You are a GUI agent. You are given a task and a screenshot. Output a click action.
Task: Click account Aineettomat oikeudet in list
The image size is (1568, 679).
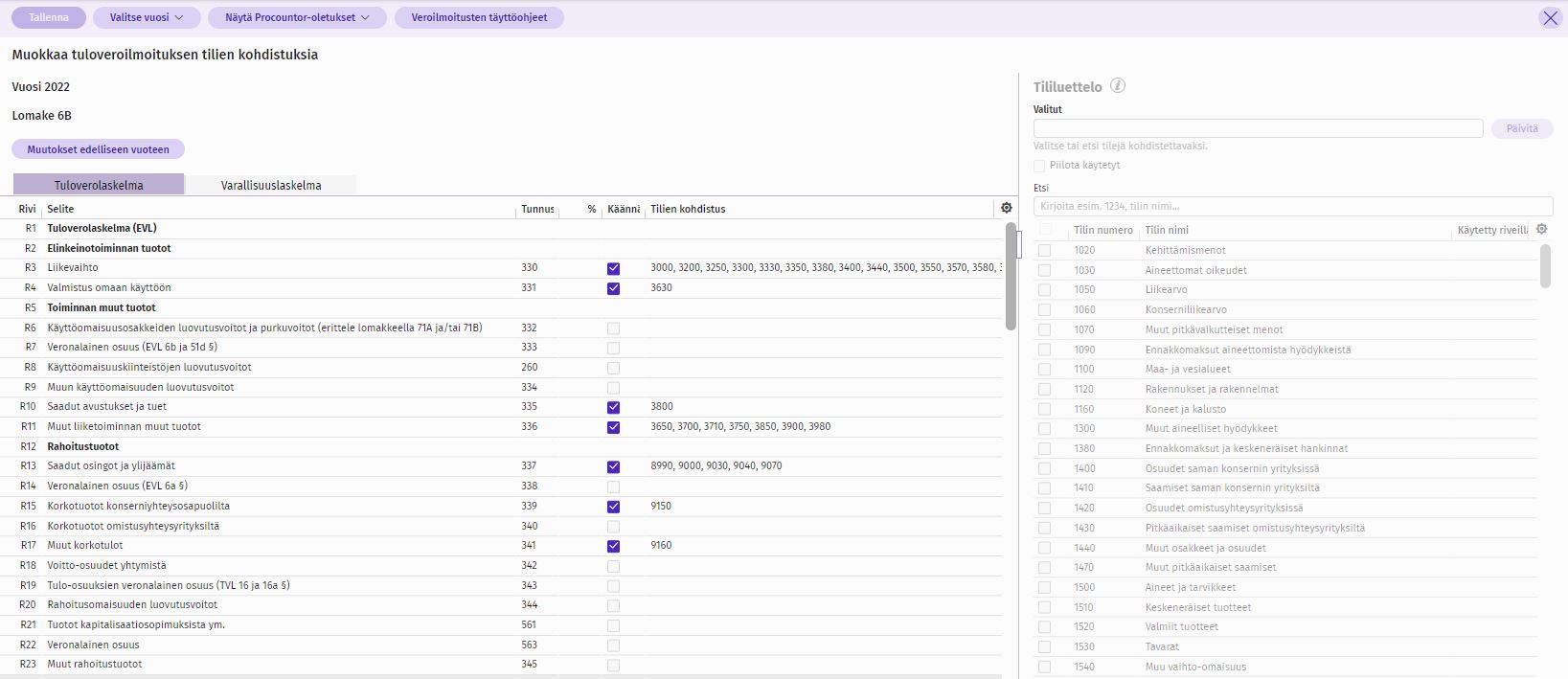point(1195,270)
